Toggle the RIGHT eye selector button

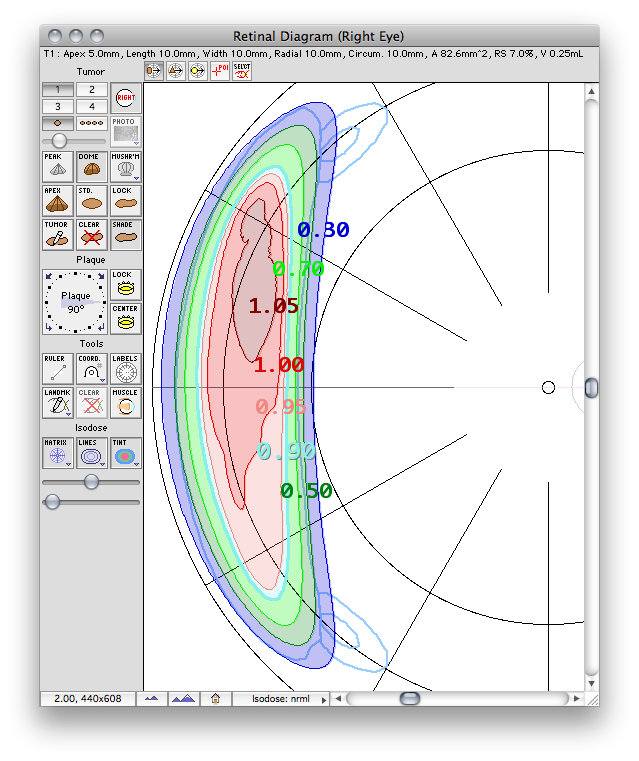126,98
